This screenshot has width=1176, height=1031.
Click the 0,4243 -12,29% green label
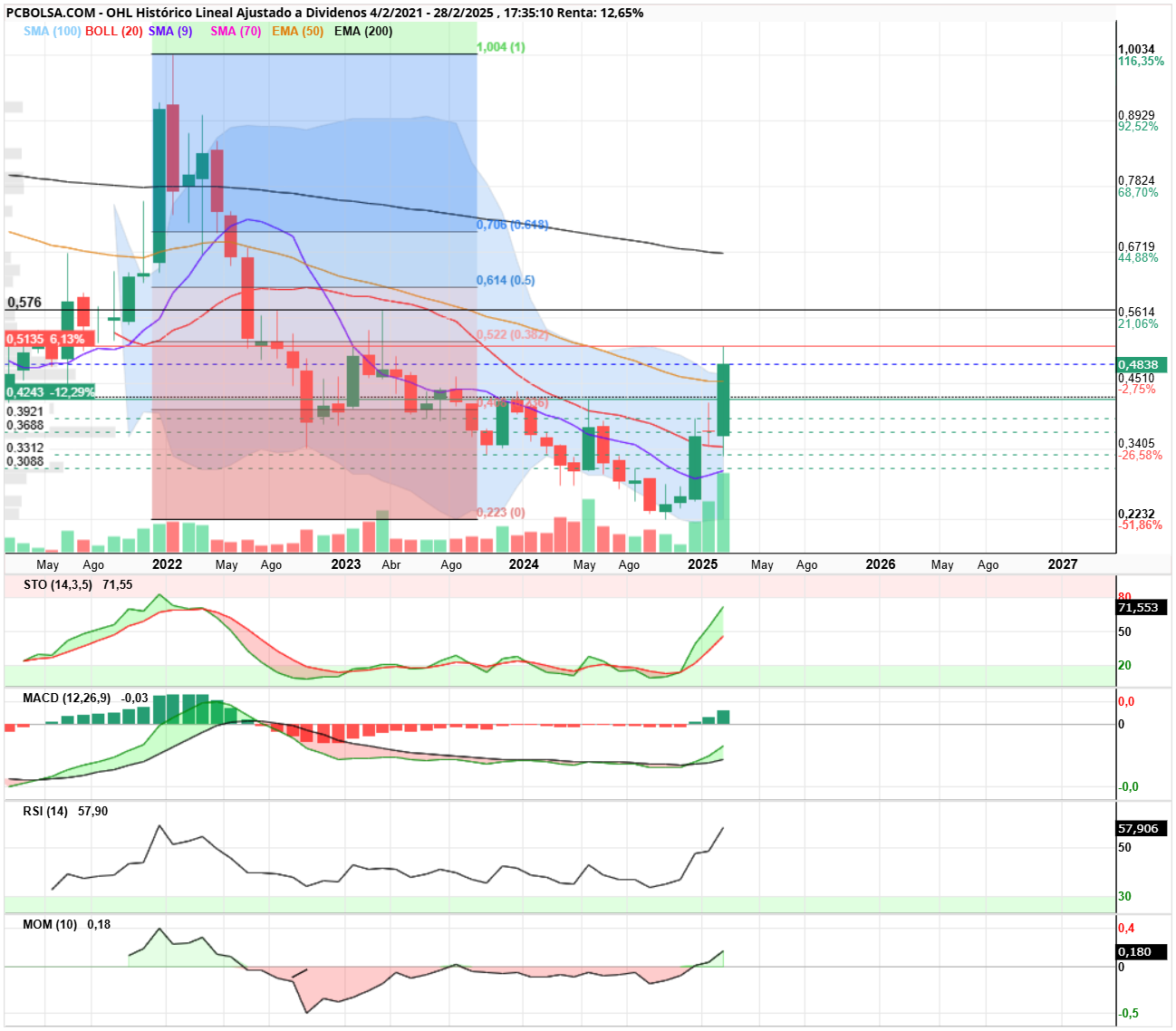pos(49,392)
